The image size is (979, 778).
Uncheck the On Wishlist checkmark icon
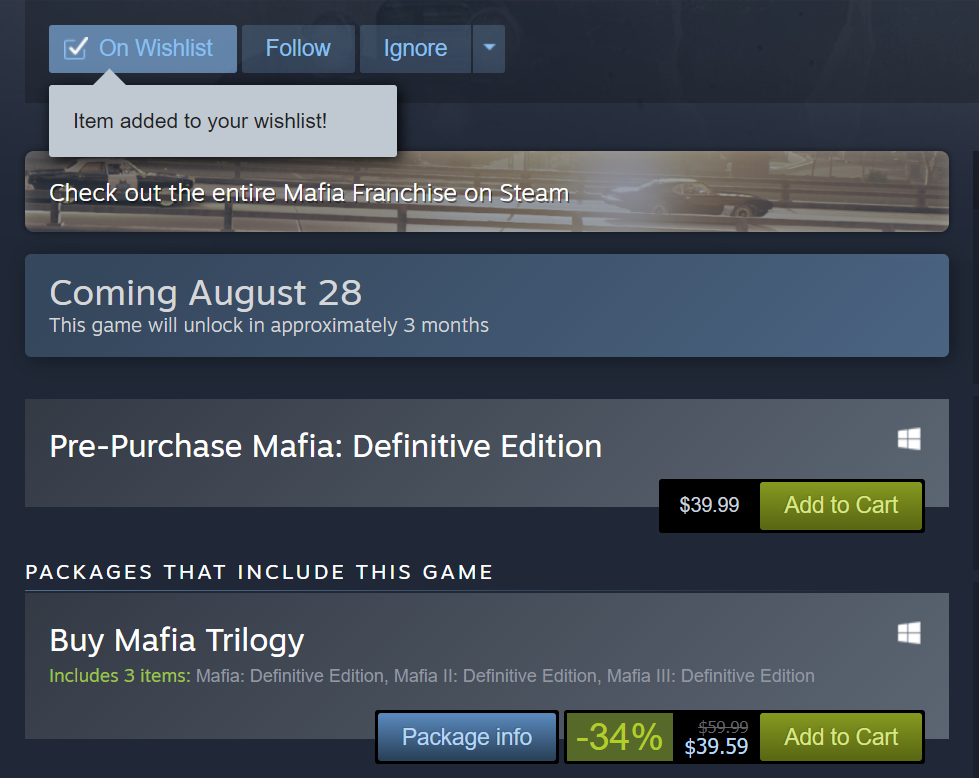(75, 49)
